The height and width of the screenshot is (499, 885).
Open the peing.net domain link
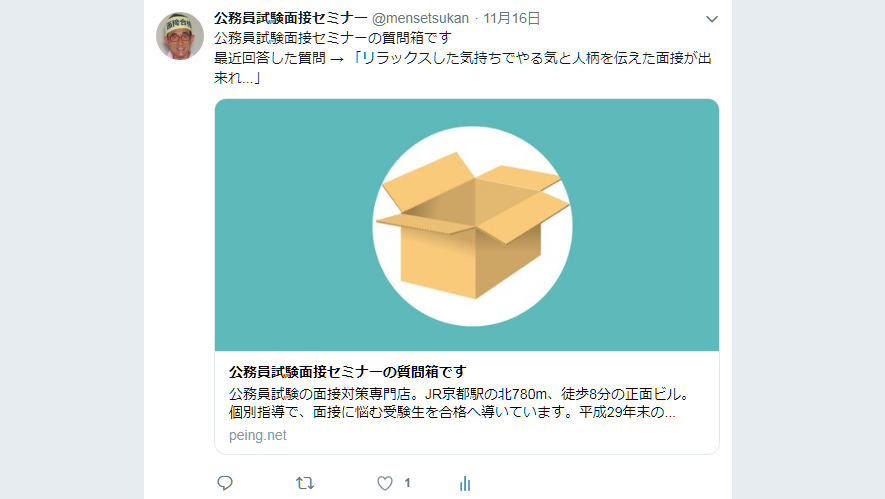[258, 435]
